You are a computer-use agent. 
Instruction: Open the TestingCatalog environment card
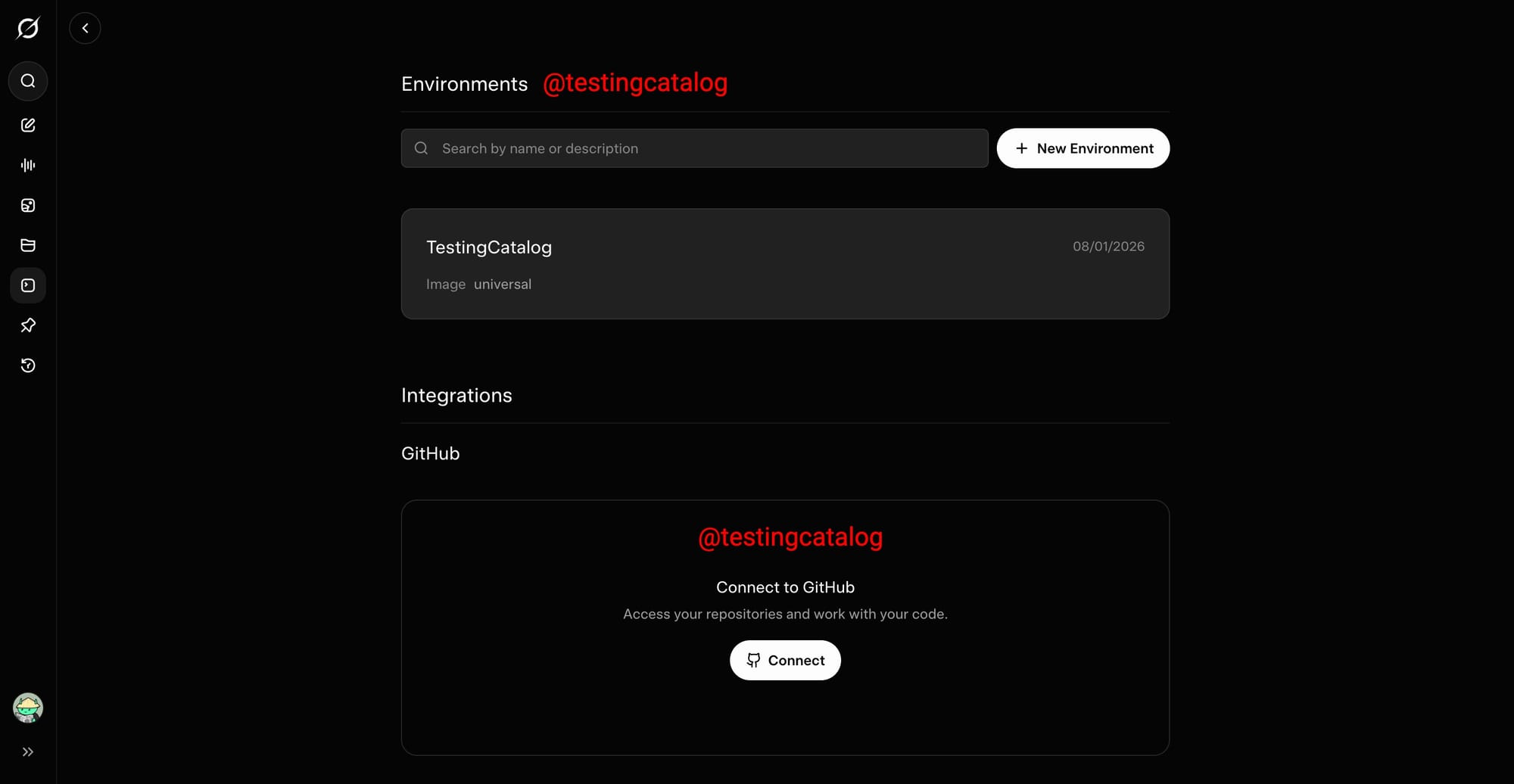click(785, 263)
